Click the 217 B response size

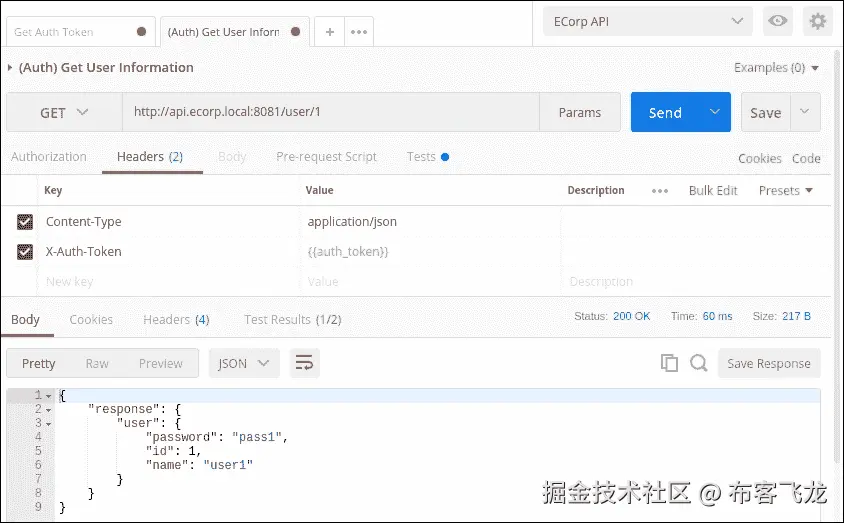(796, 316)
